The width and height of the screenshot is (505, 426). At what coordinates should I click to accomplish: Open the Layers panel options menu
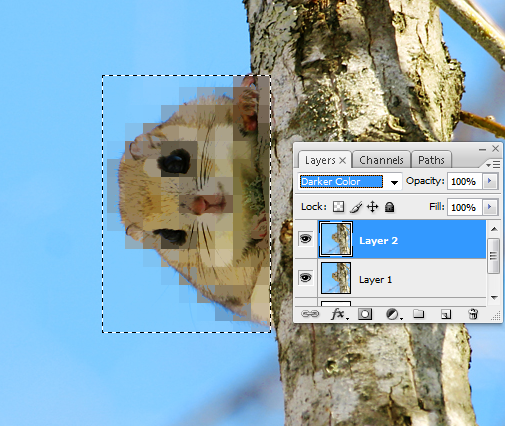493,164
